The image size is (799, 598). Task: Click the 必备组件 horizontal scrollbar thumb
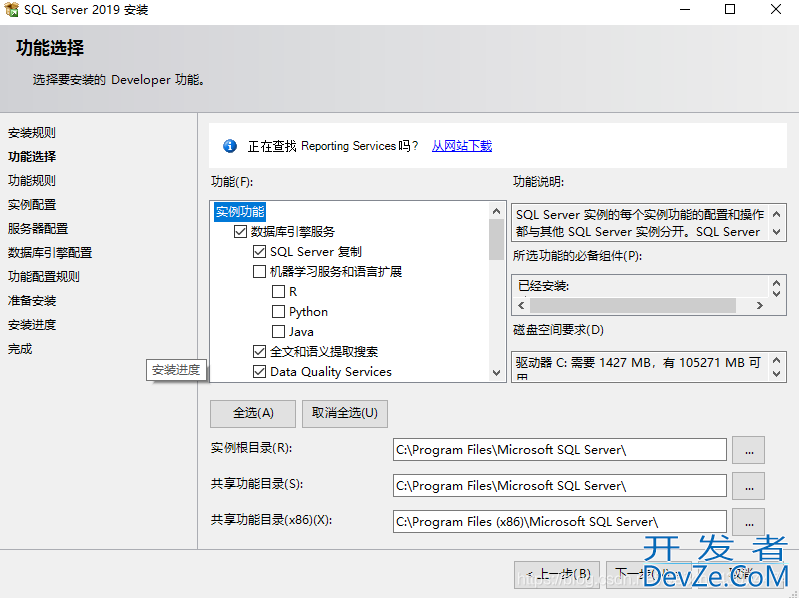coord(633,305)
